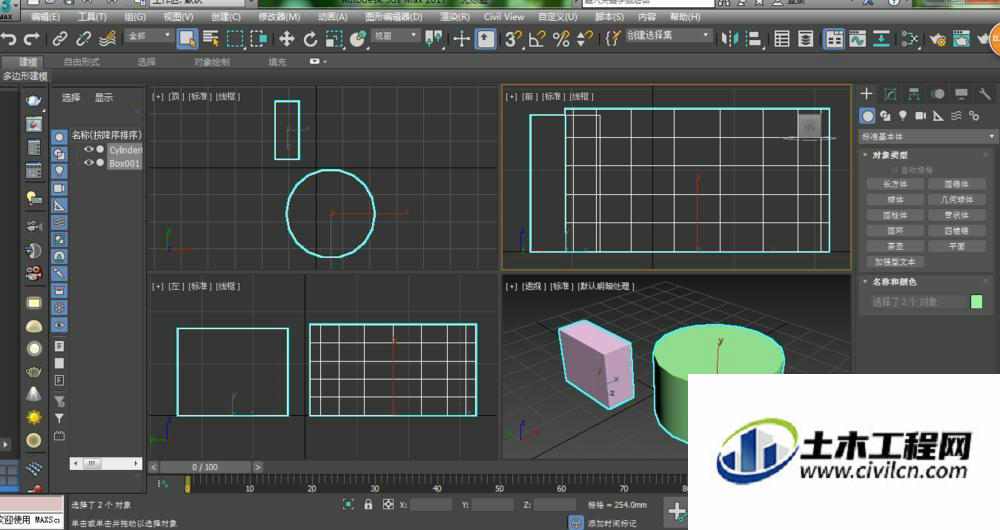Open the Utilities wrench panel tab
Image resolution: width=1000 pixels, height=530 pixels.
pyautogui.click(x=985, y=94)
